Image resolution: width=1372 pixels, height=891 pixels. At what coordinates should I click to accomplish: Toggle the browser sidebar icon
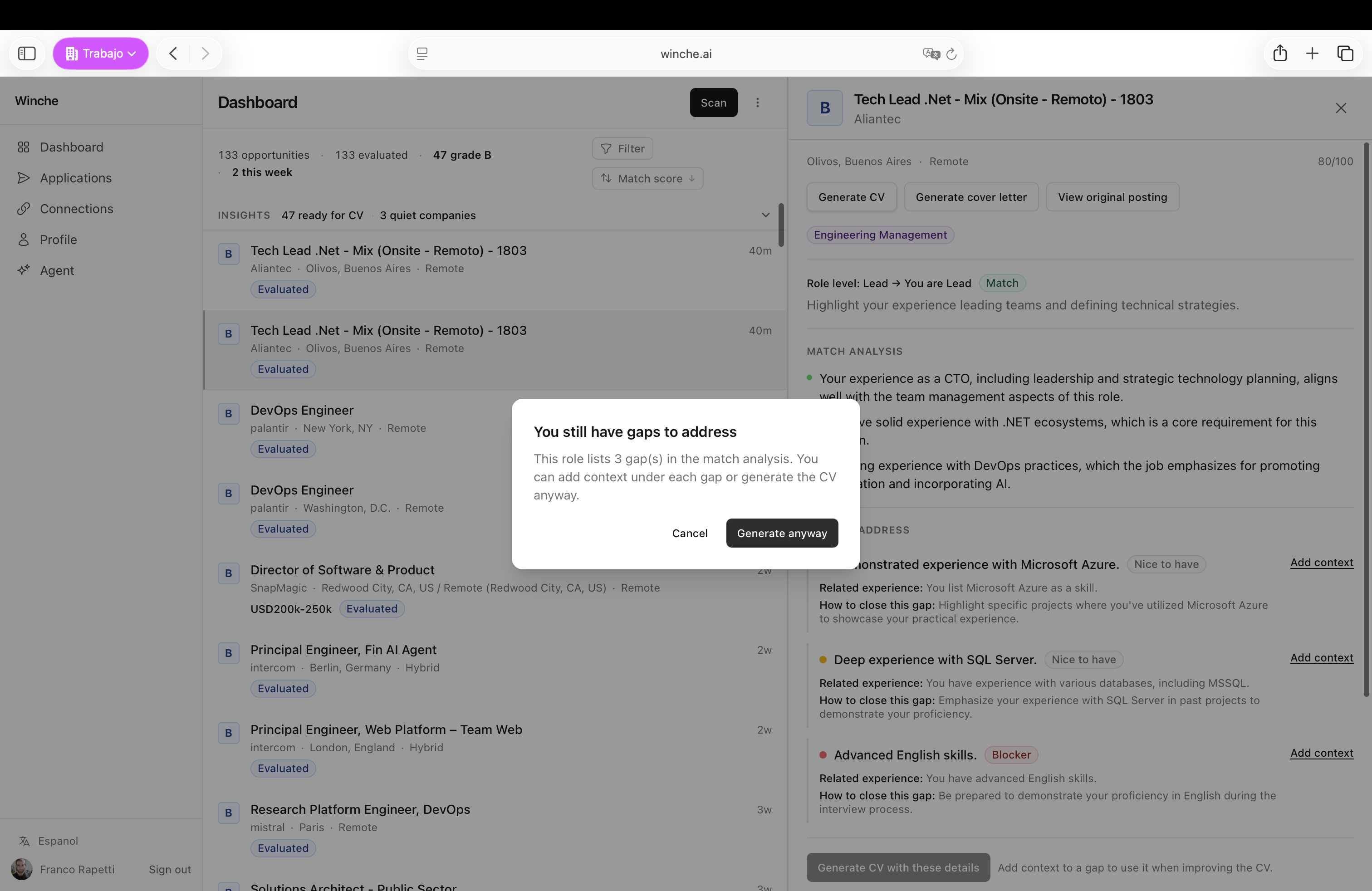(26, 54)
